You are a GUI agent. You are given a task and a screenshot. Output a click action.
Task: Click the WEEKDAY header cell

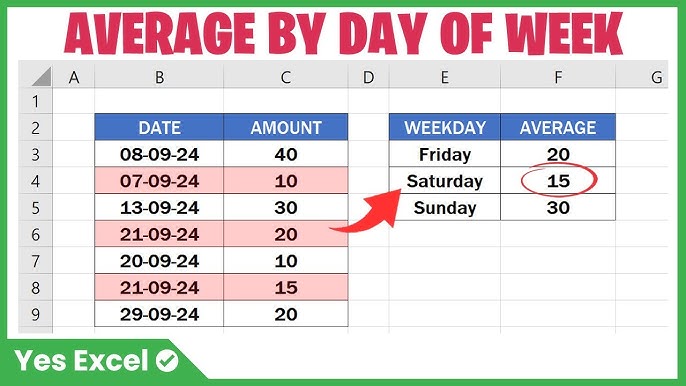[x=445, y=127]
